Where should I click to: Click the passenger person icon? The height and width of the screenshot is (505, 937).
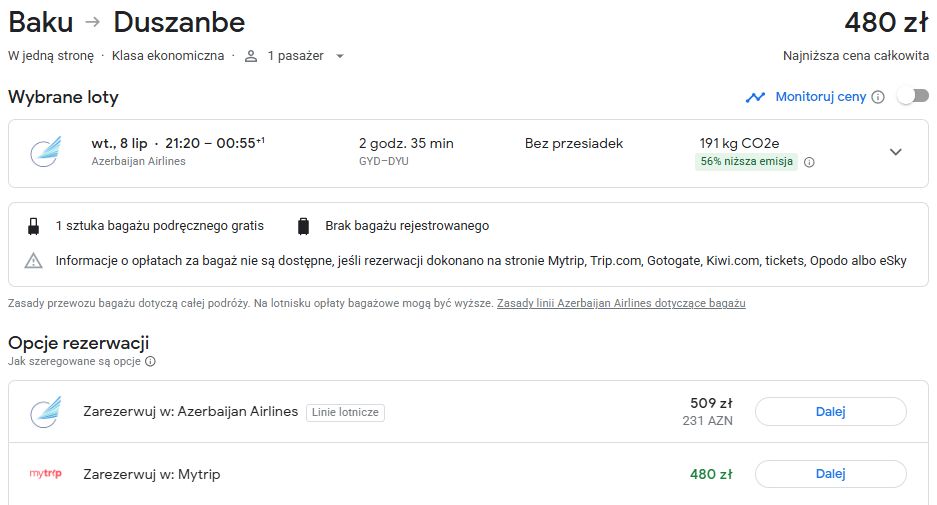[251, 56]
